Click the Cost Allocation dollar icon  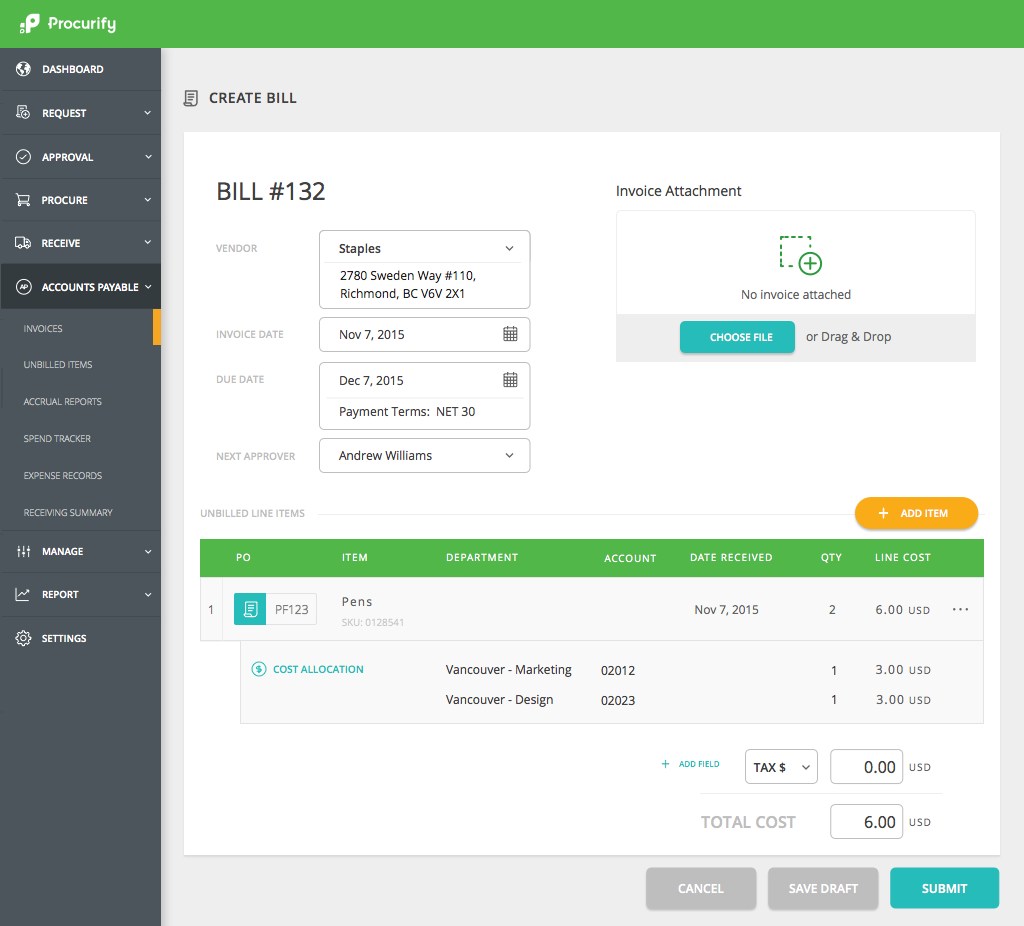[259, 669]
